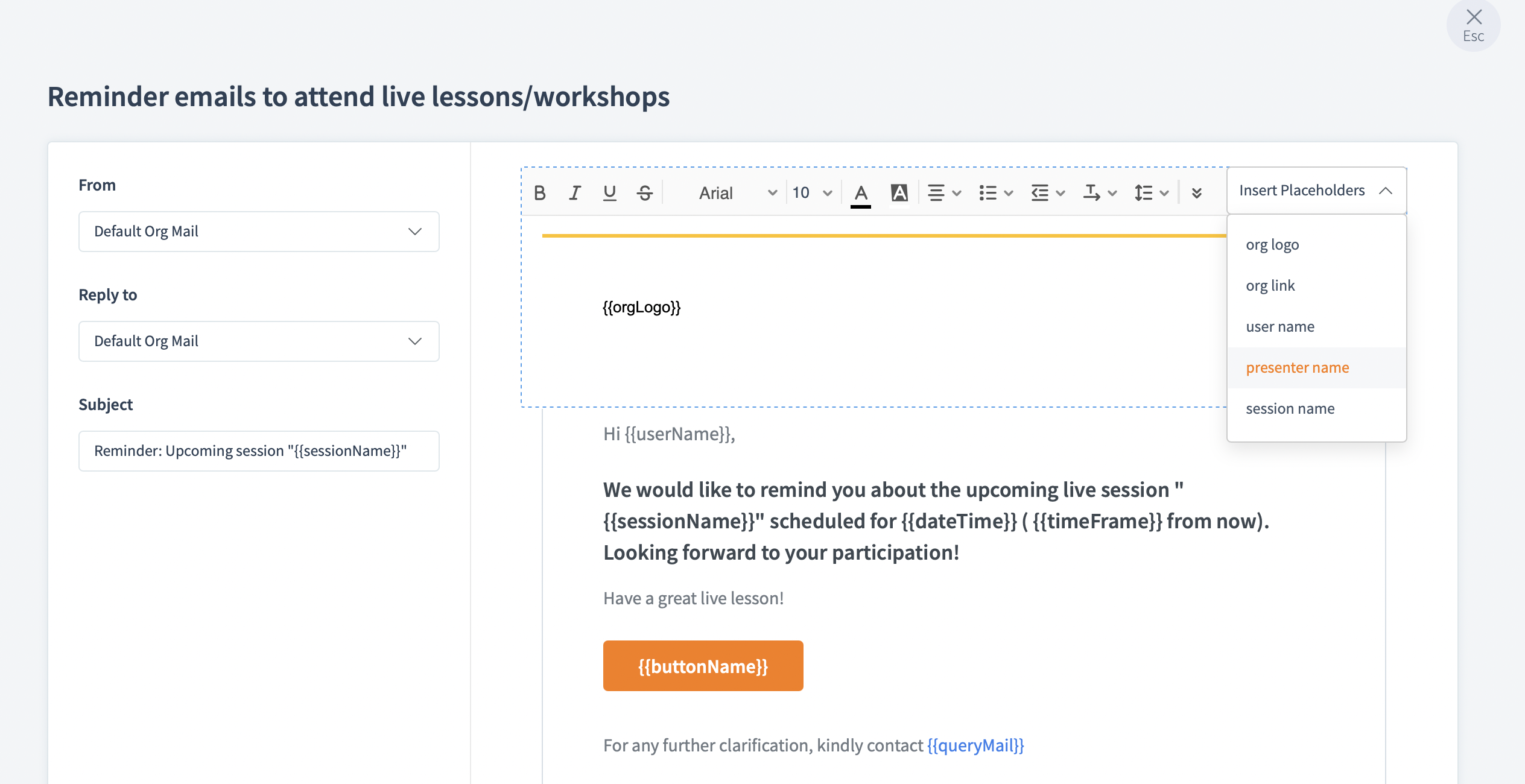Apply italic formatting in the toolbar
The image size is (1525, 784).
pyautogui.click(x=575, y=193)
